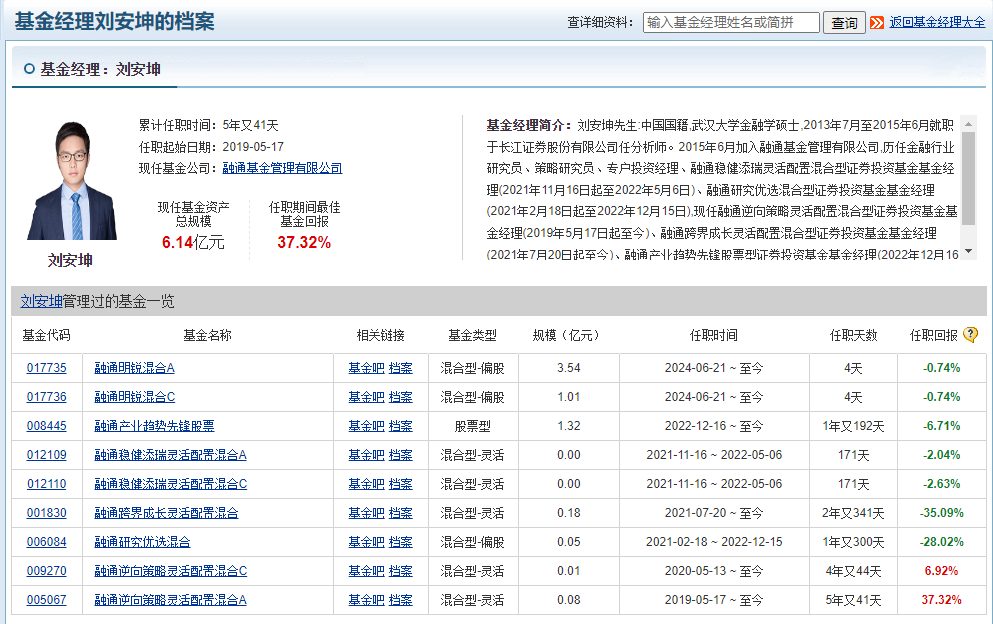Open fund code 008445 link

46,426
